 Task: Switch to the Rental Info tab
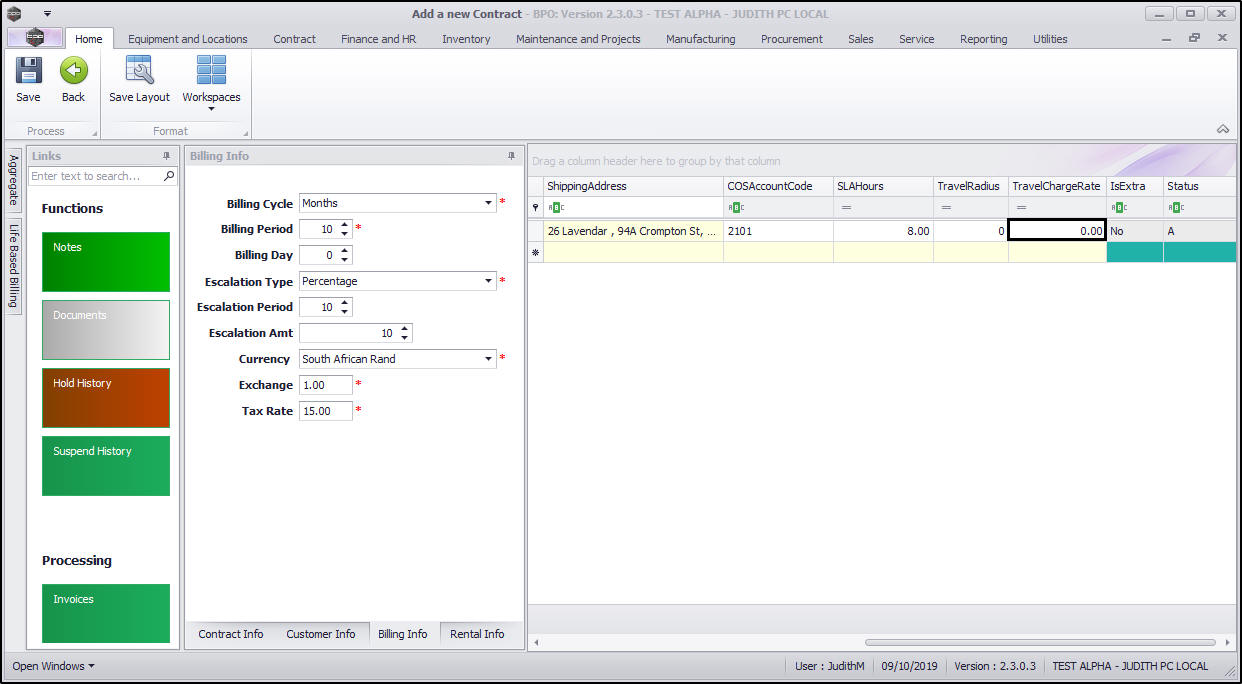[477, 634]
